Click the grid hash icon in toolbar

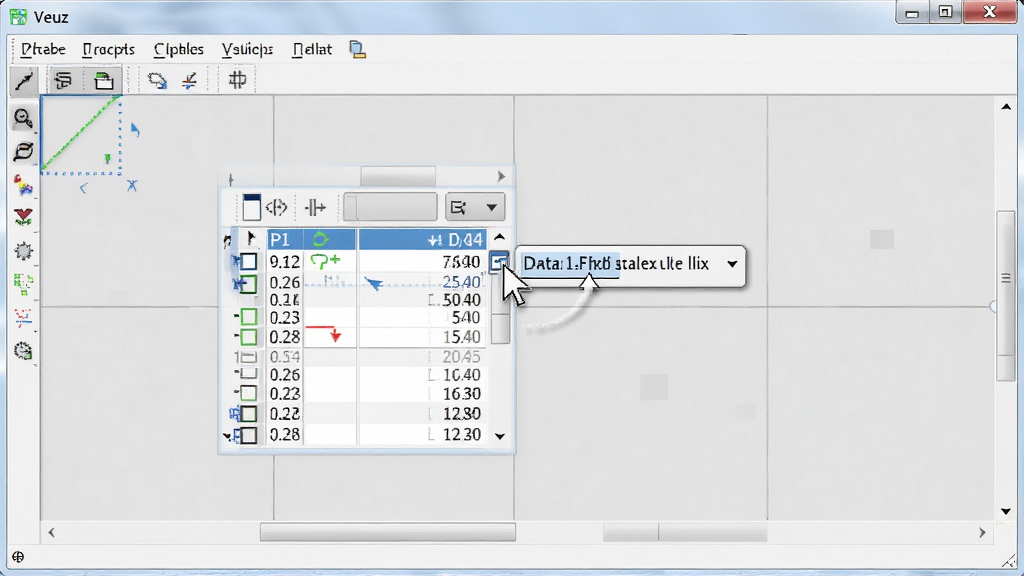237,80
